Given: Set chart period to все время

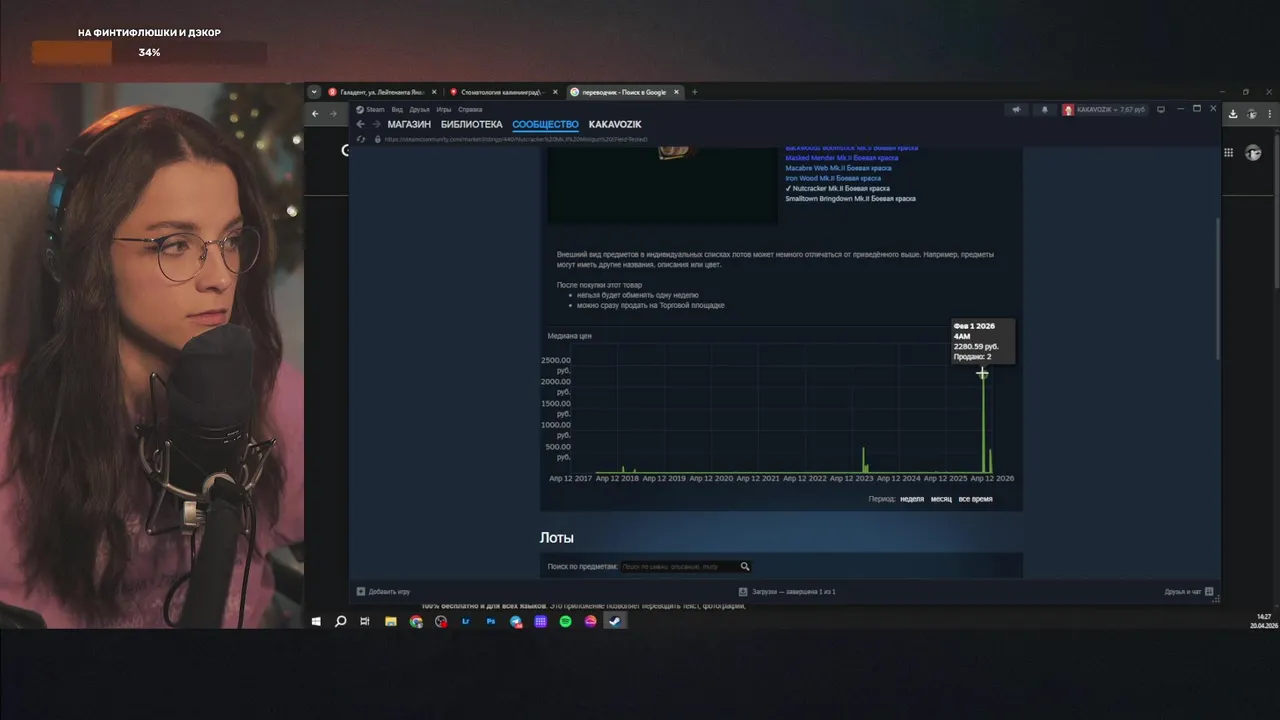Looking at the screenshot, I should 975,499.
